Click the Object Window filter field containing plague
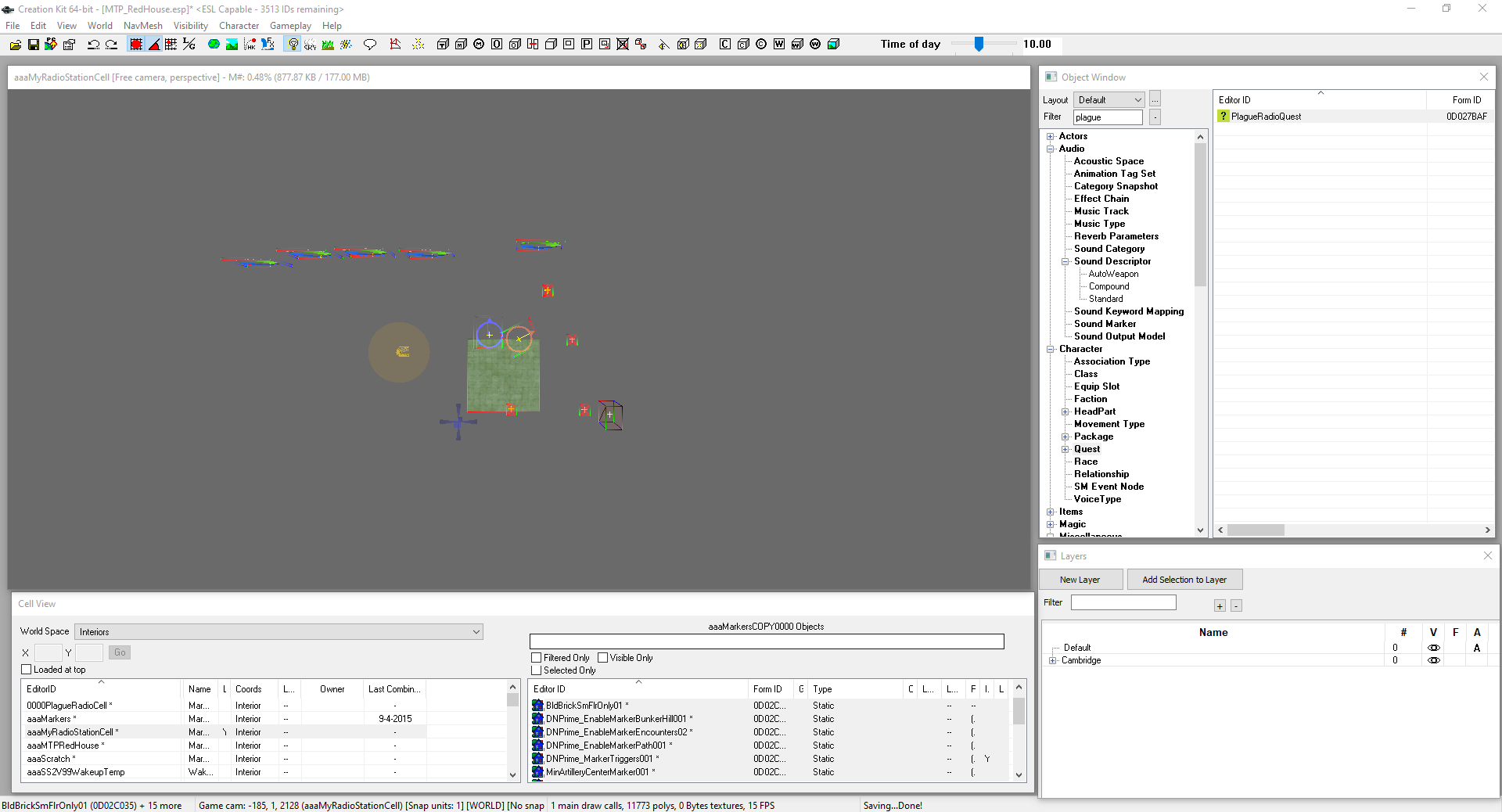Screen dimensions: 1502x812 click(x=1108, y=117)
